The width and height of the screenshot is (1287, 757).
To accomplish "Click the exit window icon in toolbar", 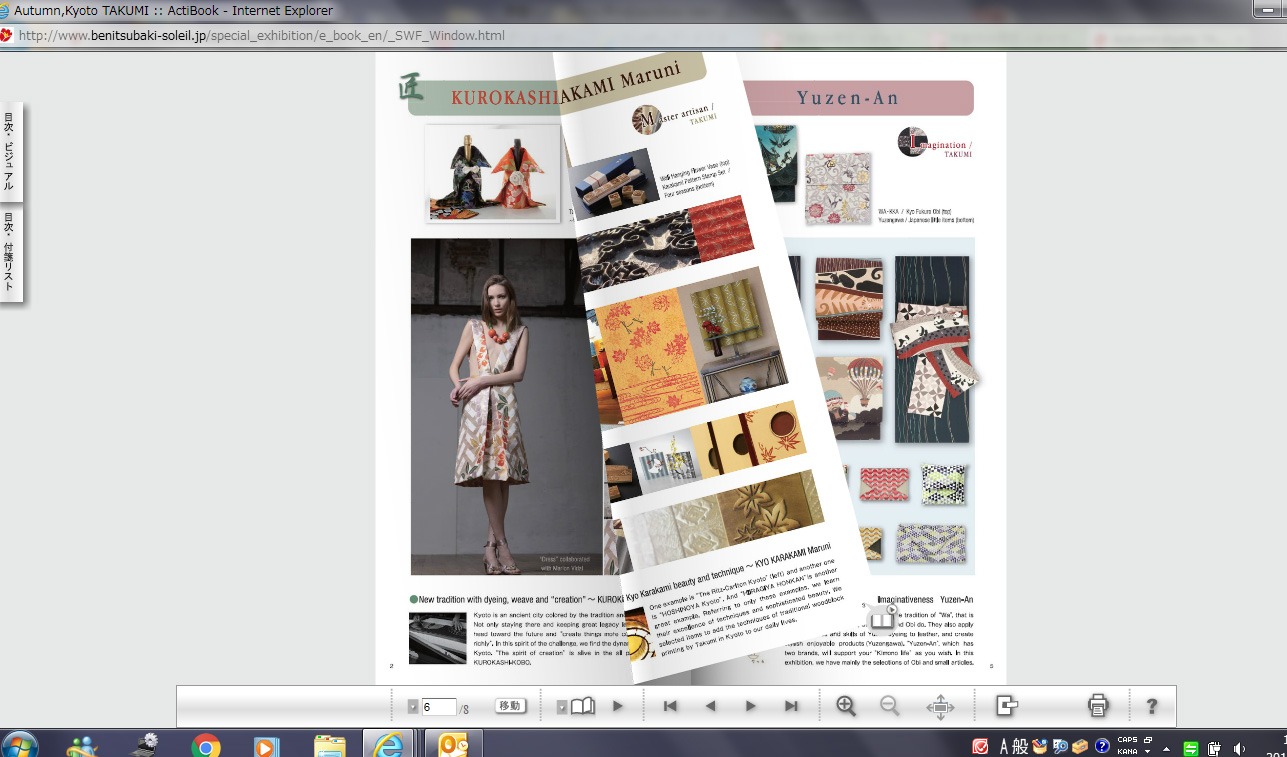I will pos(1006,706).
